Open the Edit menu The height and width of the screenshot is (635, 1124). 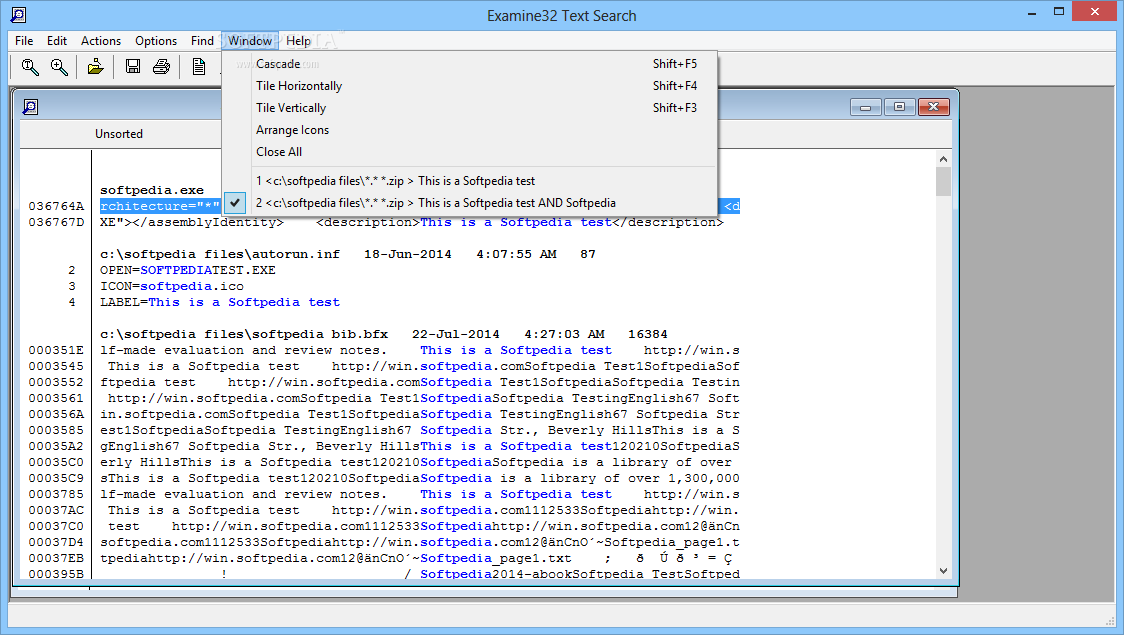57,41
